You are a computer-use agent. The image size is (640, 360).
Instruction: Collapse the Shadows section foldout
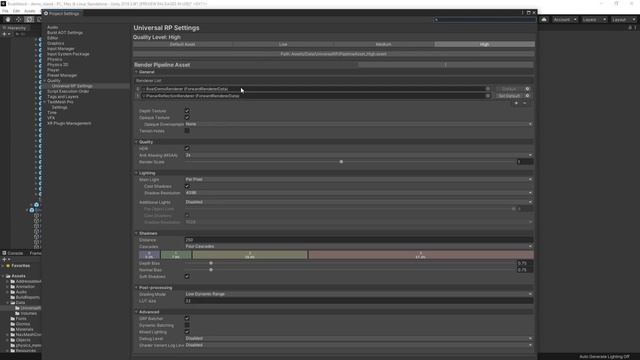(x=136, y=233)
